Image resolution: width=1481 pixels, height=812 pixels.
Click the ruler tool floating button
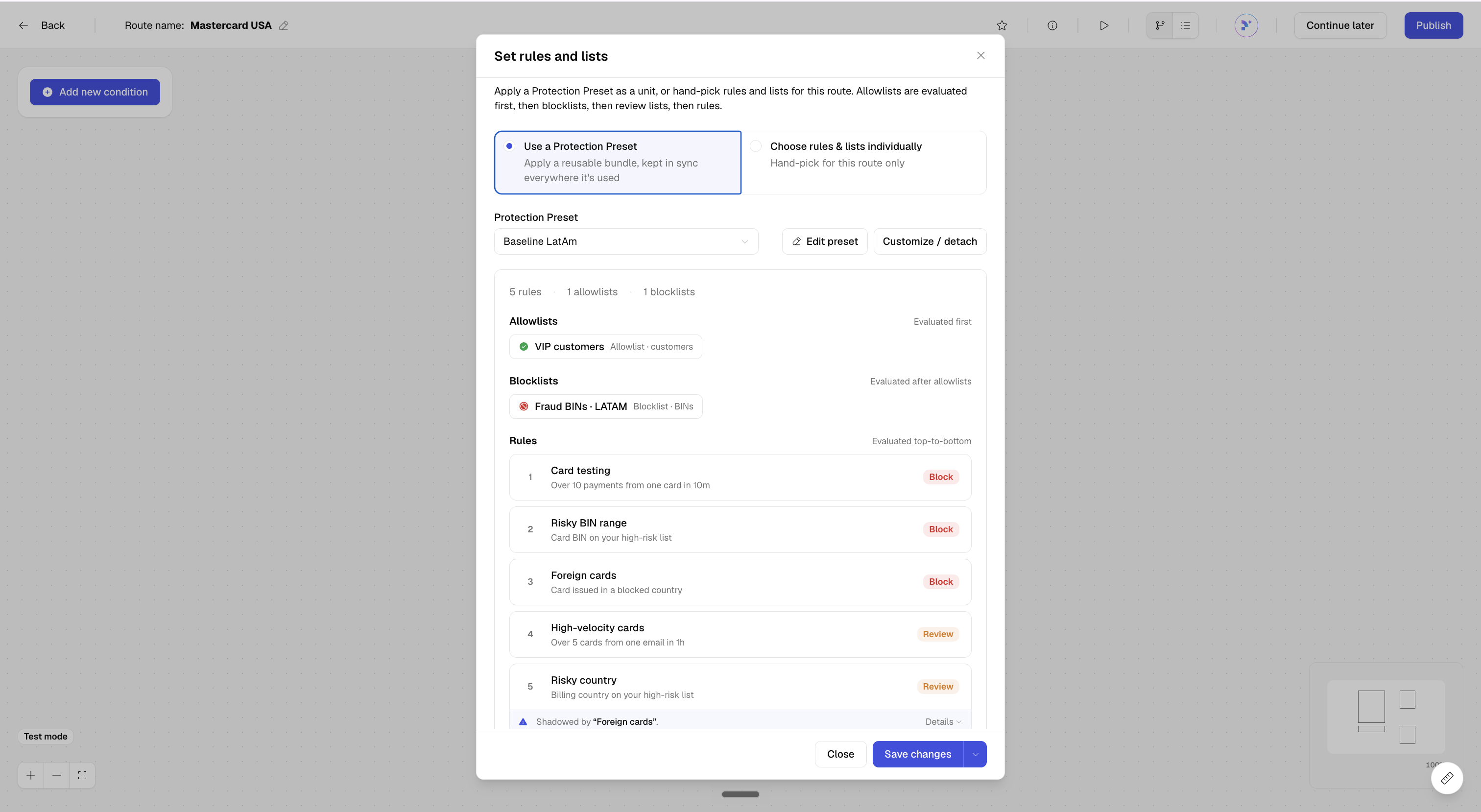tap(1447, 778)
